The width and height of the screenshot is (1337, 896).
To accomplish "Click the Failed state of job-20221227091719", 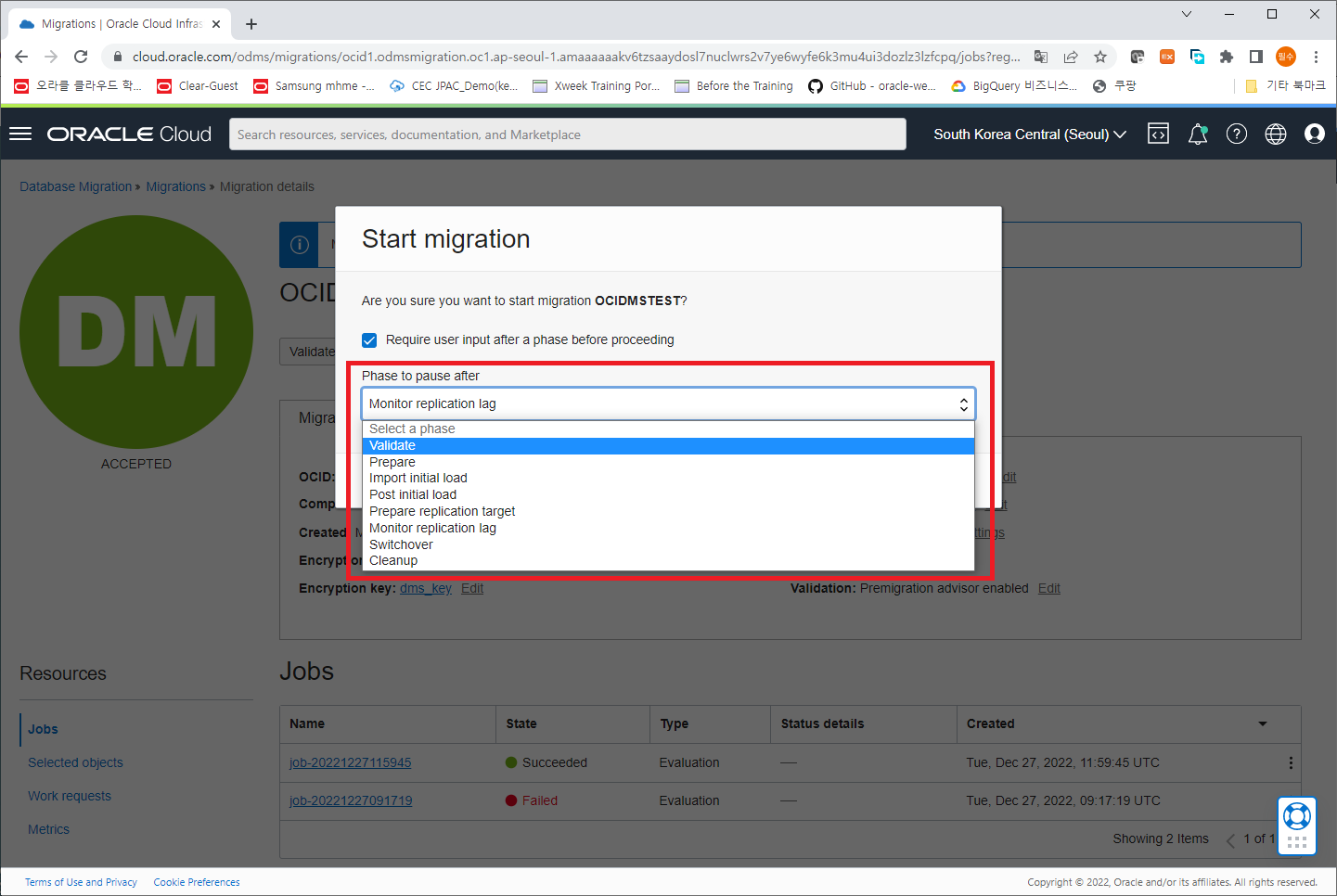I will 532,800.
